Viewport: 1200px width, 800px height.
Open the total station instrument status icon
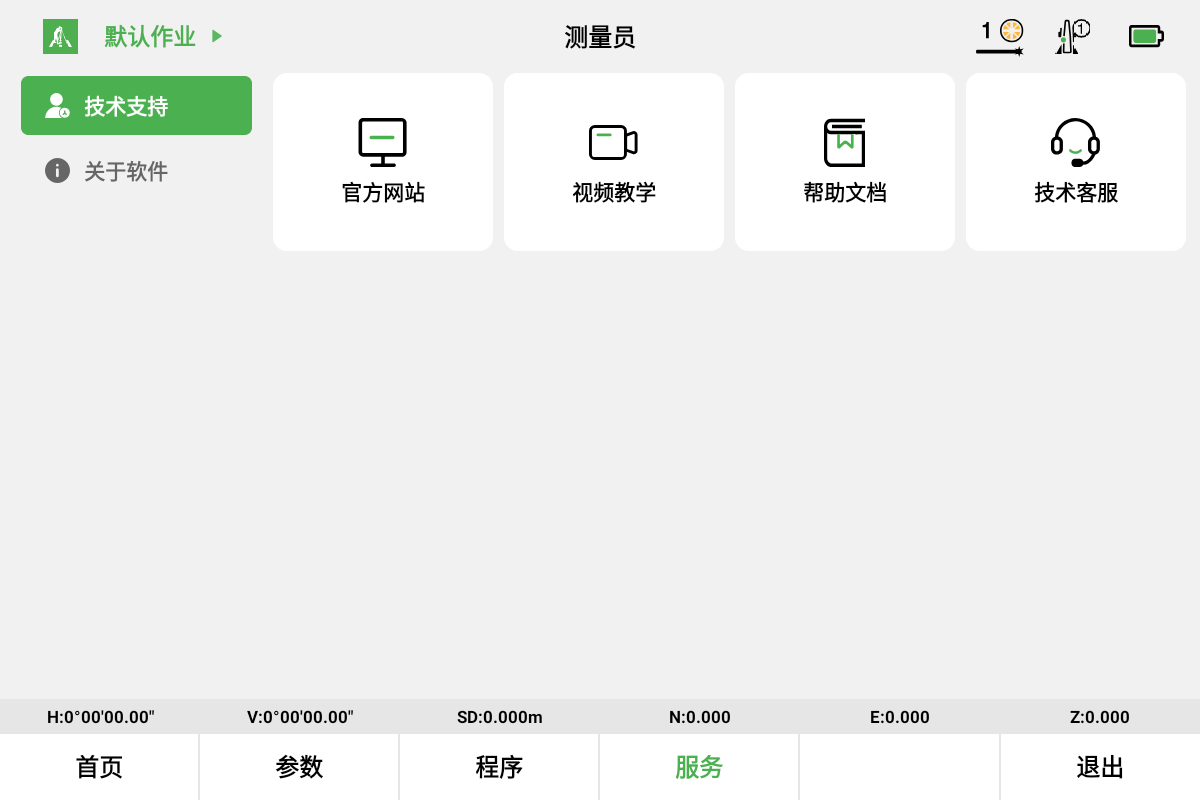(1072, 37)
